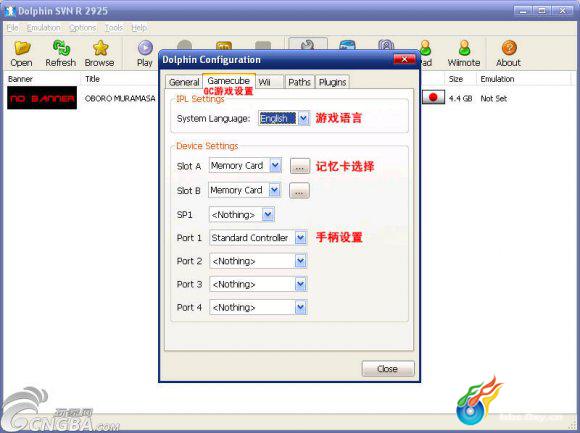Maximize the Dolphin main window
The width and height of the screenshot is (580, 433).
point(542,11)
